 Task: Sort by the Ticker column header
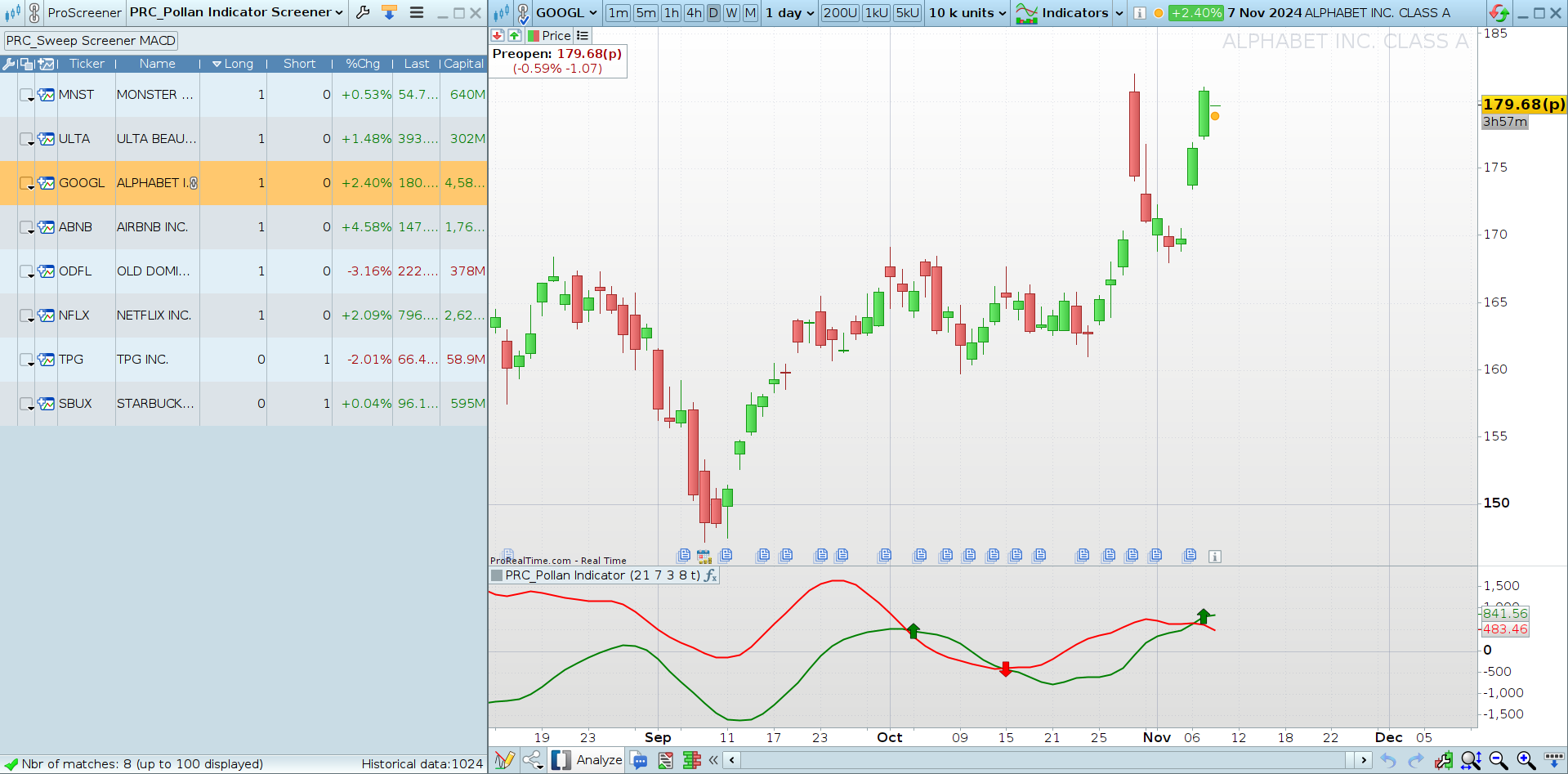[x=87, y=64]
